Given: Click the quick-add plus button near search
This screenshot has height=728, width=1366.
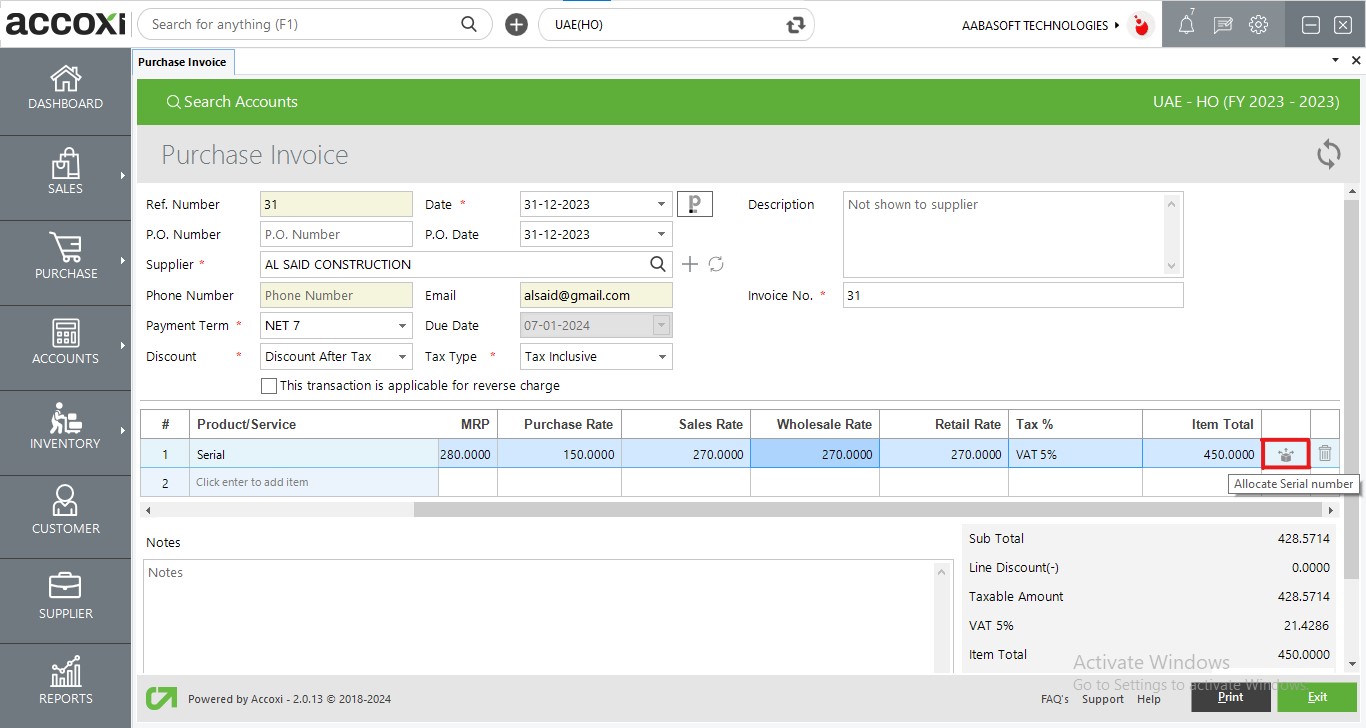Looking at the screenshot, I should (516, 25).
